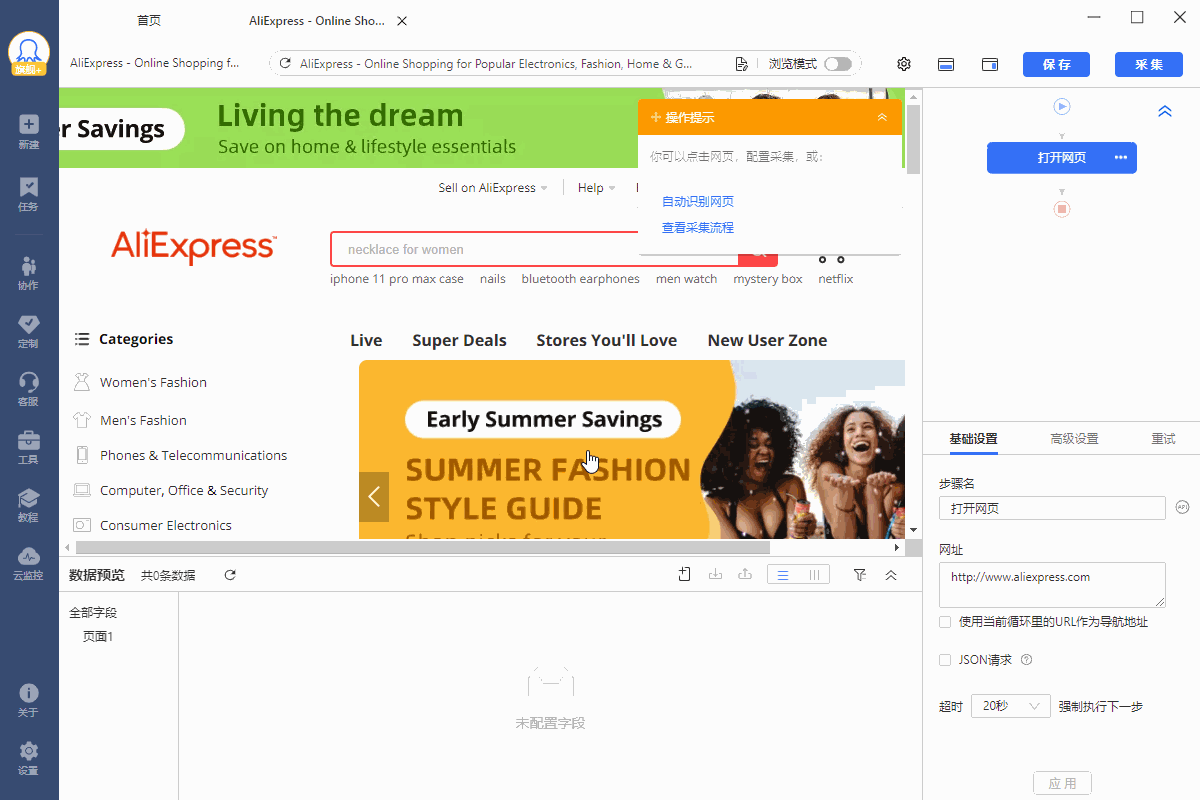The height and width of the screenshot is (800, 1200).
Task: Click the 应用 apply button
Action: click(1062, 784)
